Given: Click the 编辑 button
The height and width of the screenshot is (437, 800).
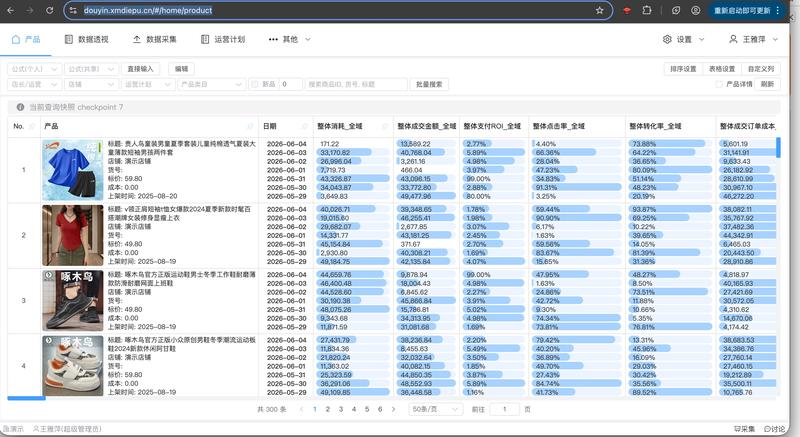Looking at the screenshot, I should click(x=181, y=69).
